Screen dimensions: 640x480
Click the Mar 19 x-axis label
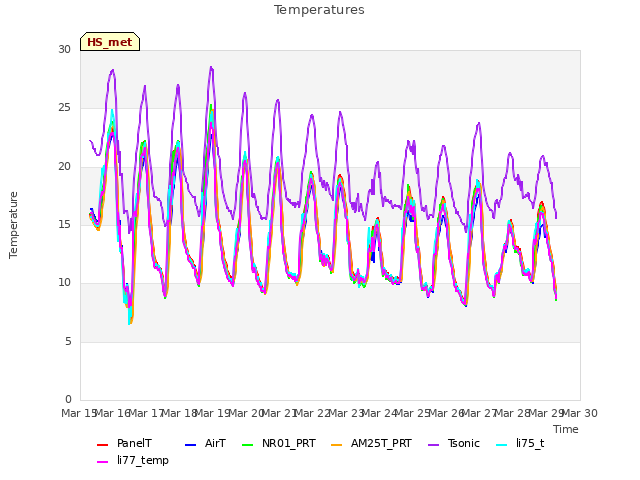(211, 413)
